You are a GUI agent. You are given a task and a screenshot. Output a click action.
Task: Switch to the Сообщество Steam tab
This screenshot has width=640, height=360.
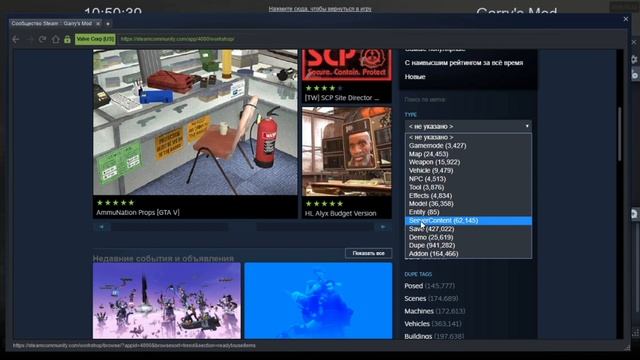coord(51,24)
